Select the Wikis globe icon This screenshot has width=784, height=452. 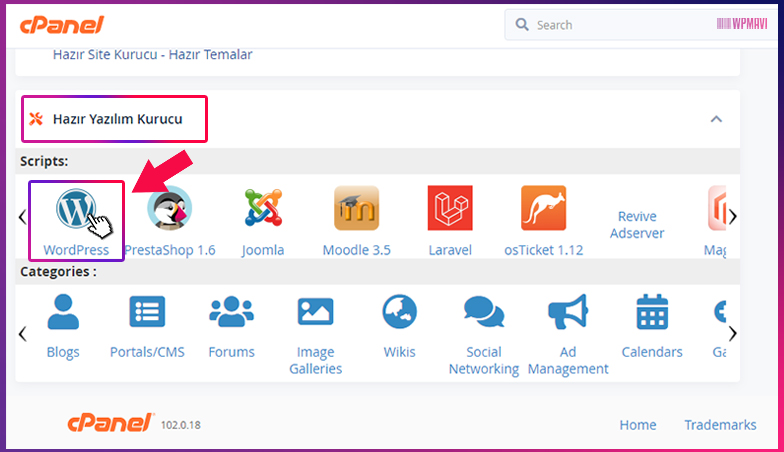click(400, 312)
